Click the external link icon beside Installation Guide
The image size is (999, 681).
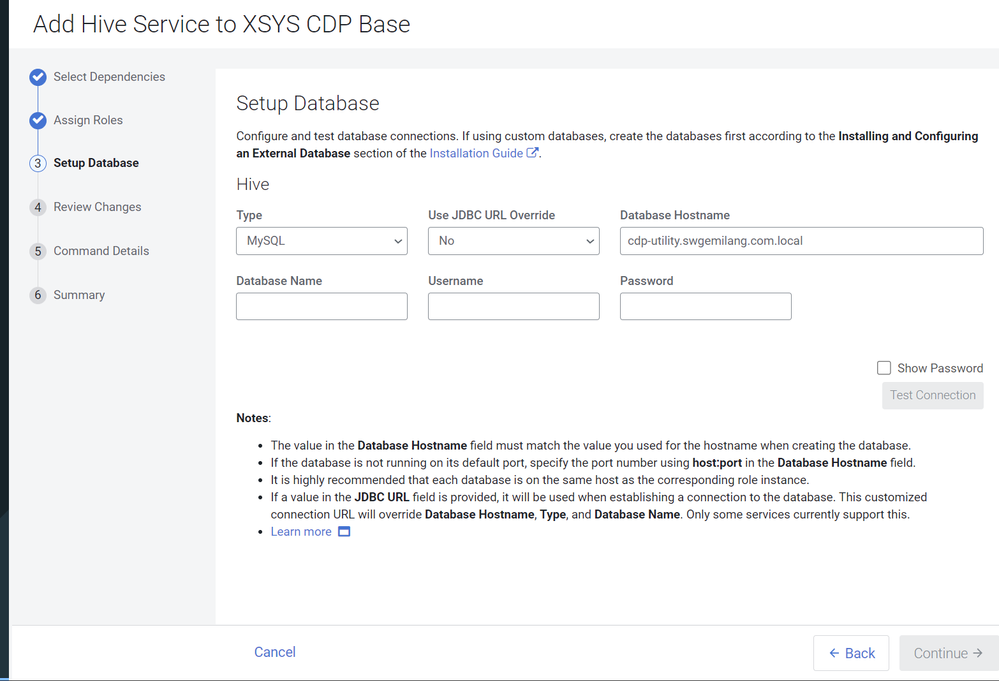(532, 153)
